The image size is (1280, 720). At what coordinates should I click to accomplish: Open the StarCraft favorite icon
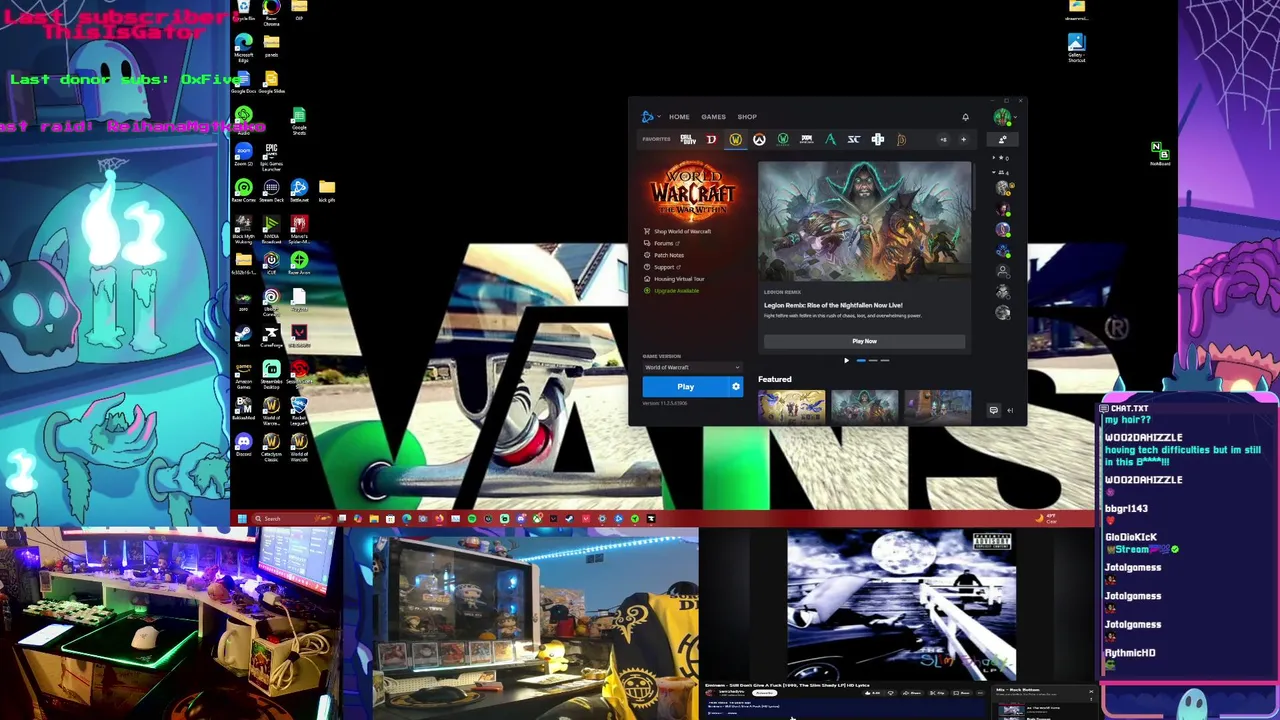tap(854, 139)
